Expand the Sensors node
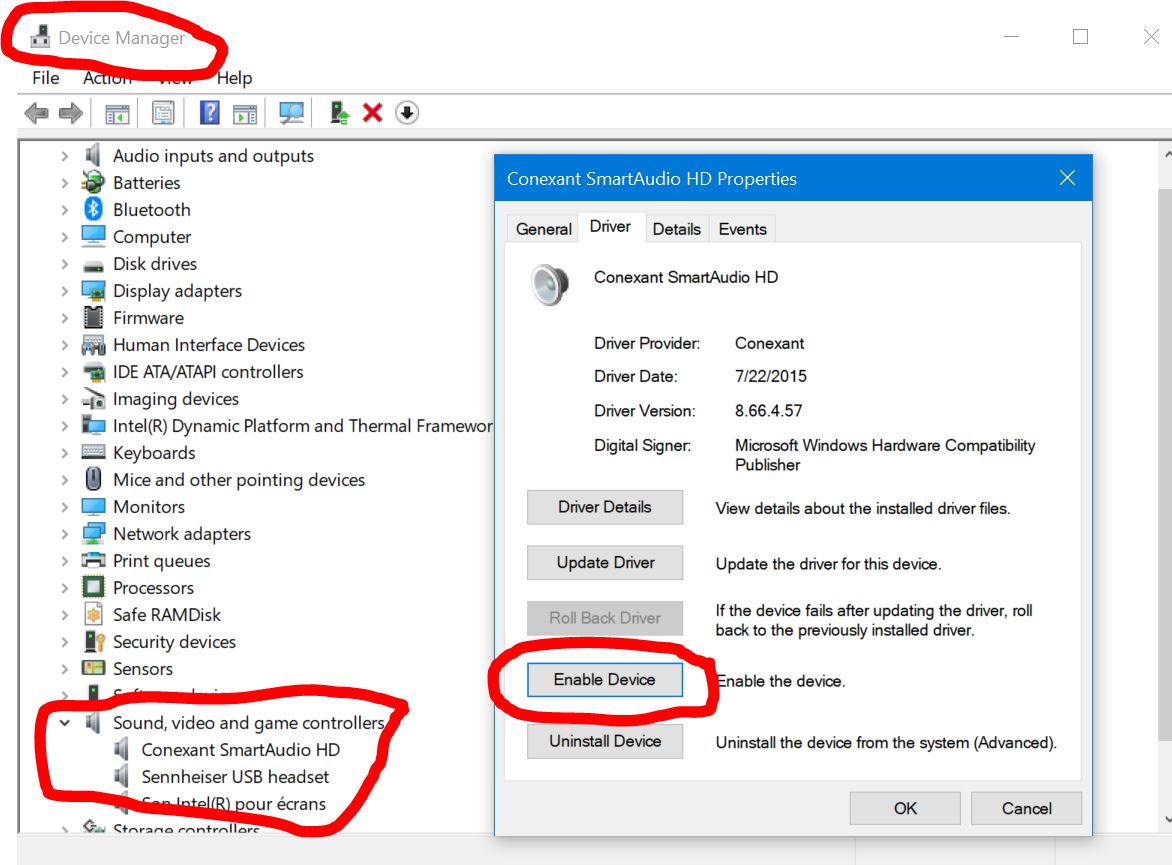The height and width of the screenshot is (865, 1172). (65, 668)
